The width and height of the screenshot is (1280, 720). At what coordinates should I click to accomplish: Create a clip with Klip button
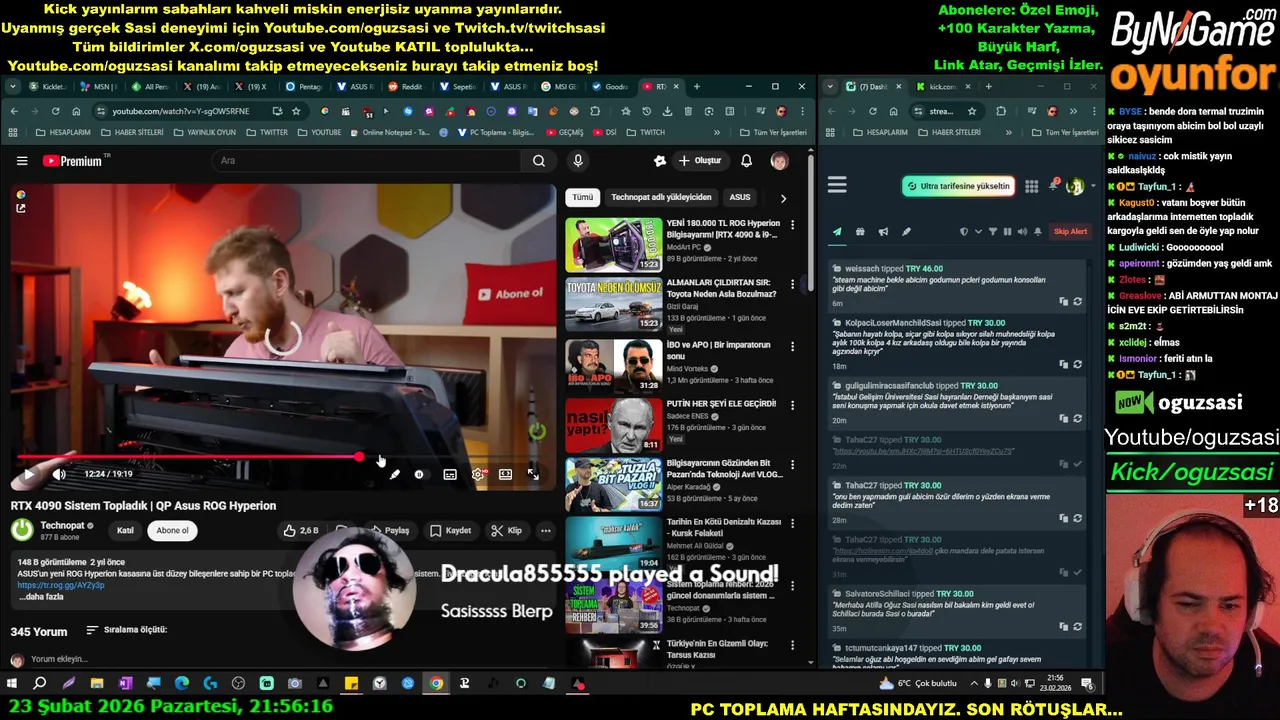[x=507, y=530]
